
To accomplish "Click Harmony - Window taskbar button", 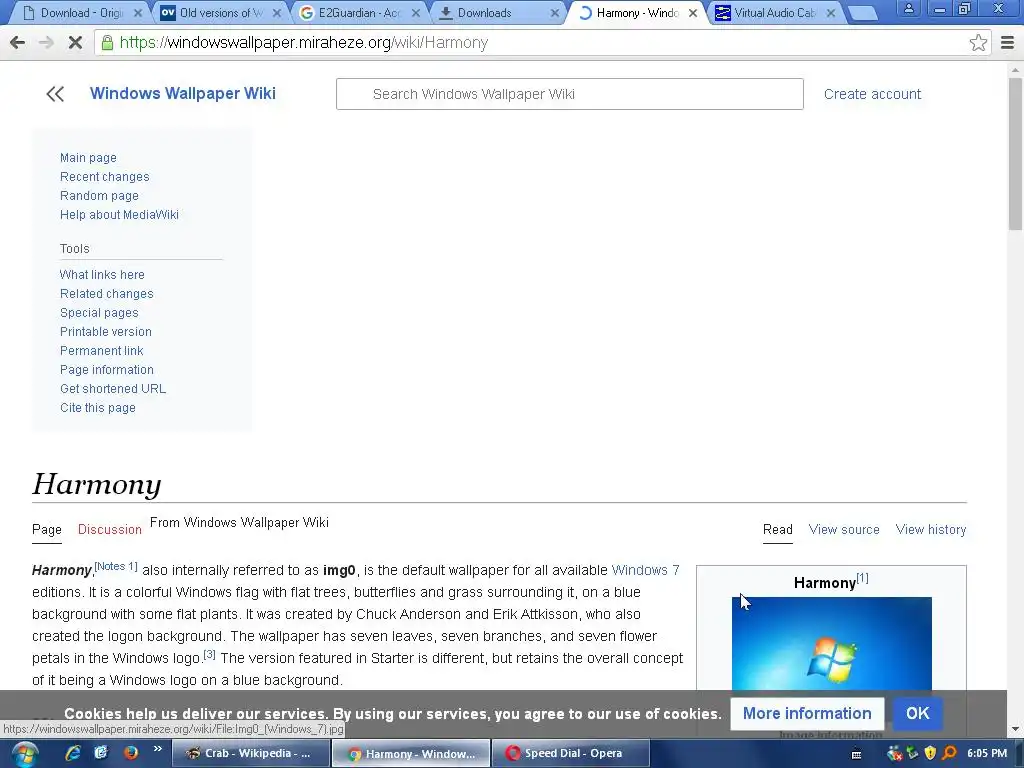I will 410,754.
